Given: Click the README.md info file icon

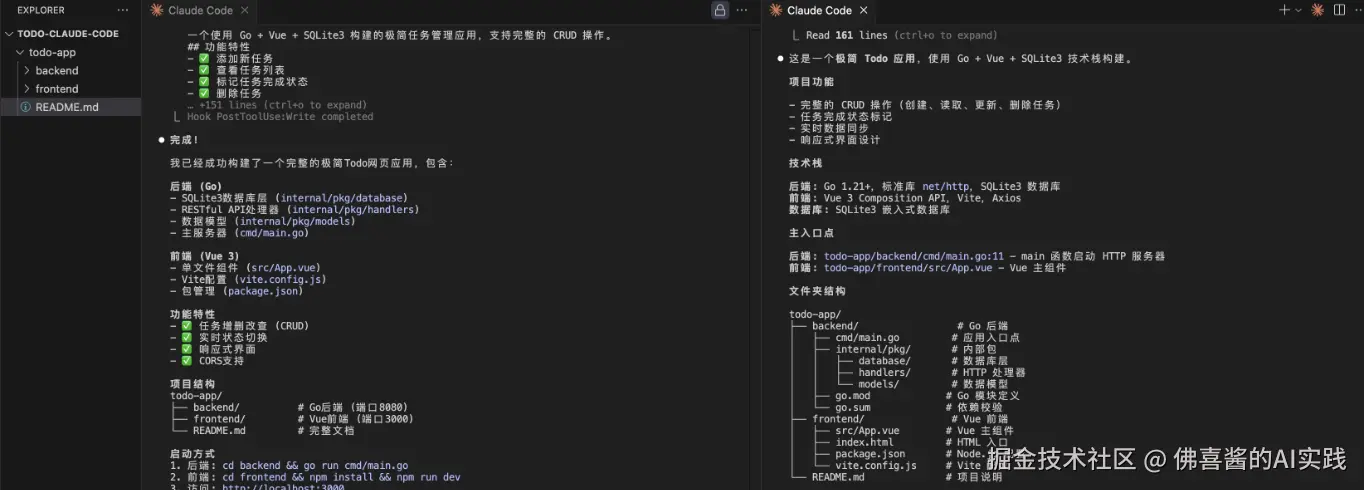Looking at the screenshot, I should pyautogui.click(x=26, y=107).
